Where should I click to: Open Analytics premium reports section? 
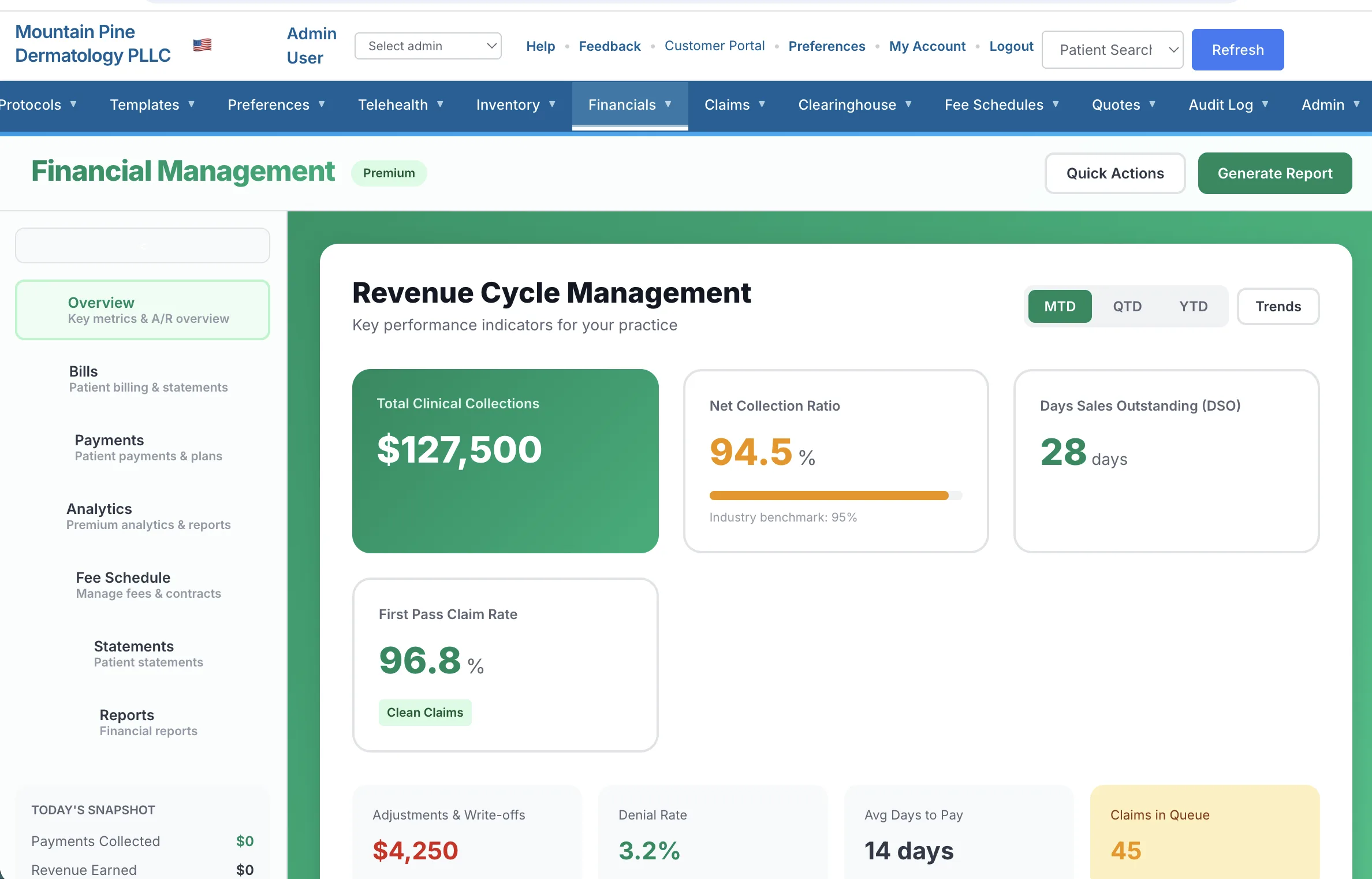[143, 516]
